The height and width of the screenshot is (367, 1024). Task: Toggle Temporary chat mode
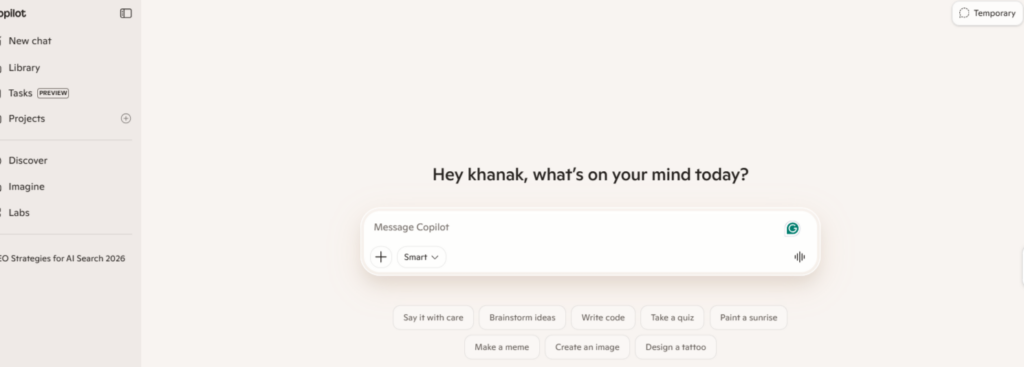pos(987,13)
